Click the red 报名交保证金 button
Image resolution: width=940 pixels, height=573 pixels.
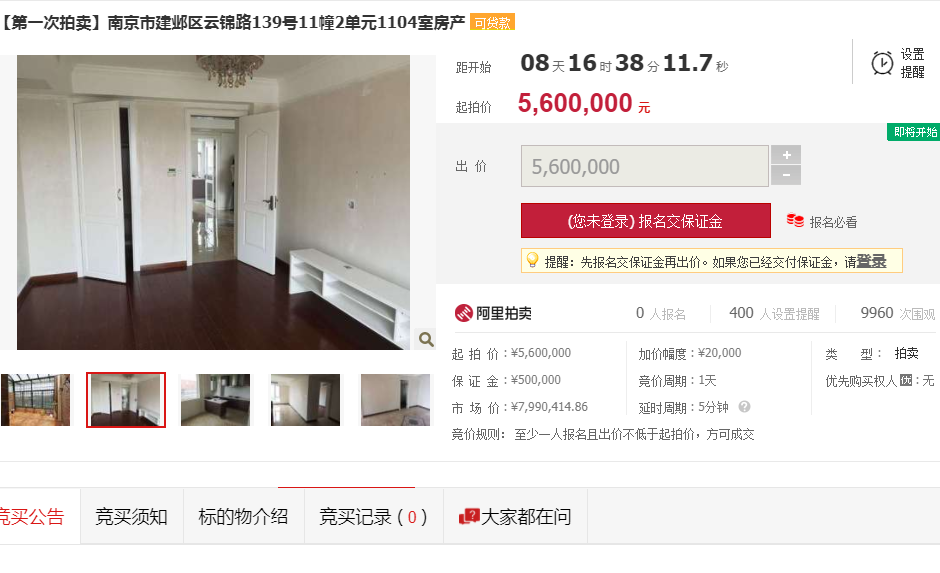pyautogui.click(x=646, y=221)
